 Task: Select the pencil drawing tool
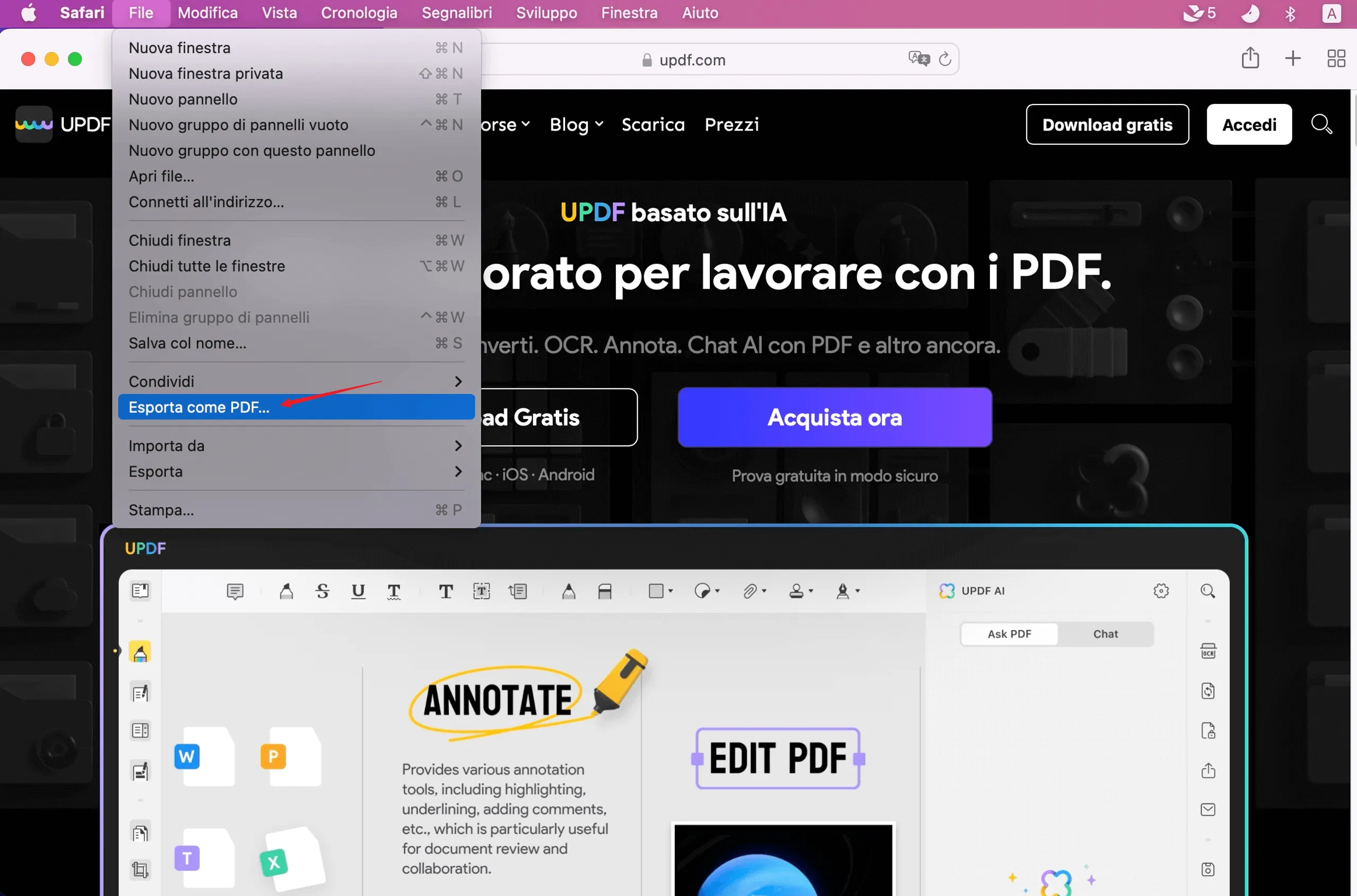pos(569,591)
